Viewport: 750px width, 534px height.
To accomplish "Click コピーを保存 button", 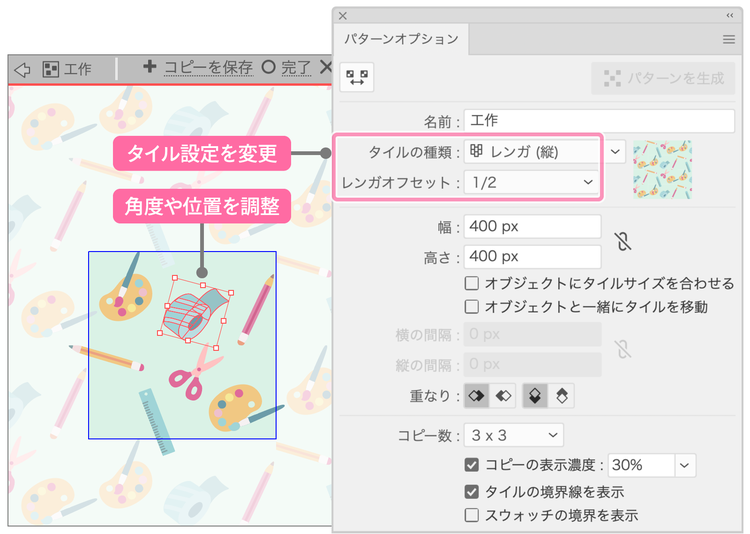I will [x=208, y=67].
